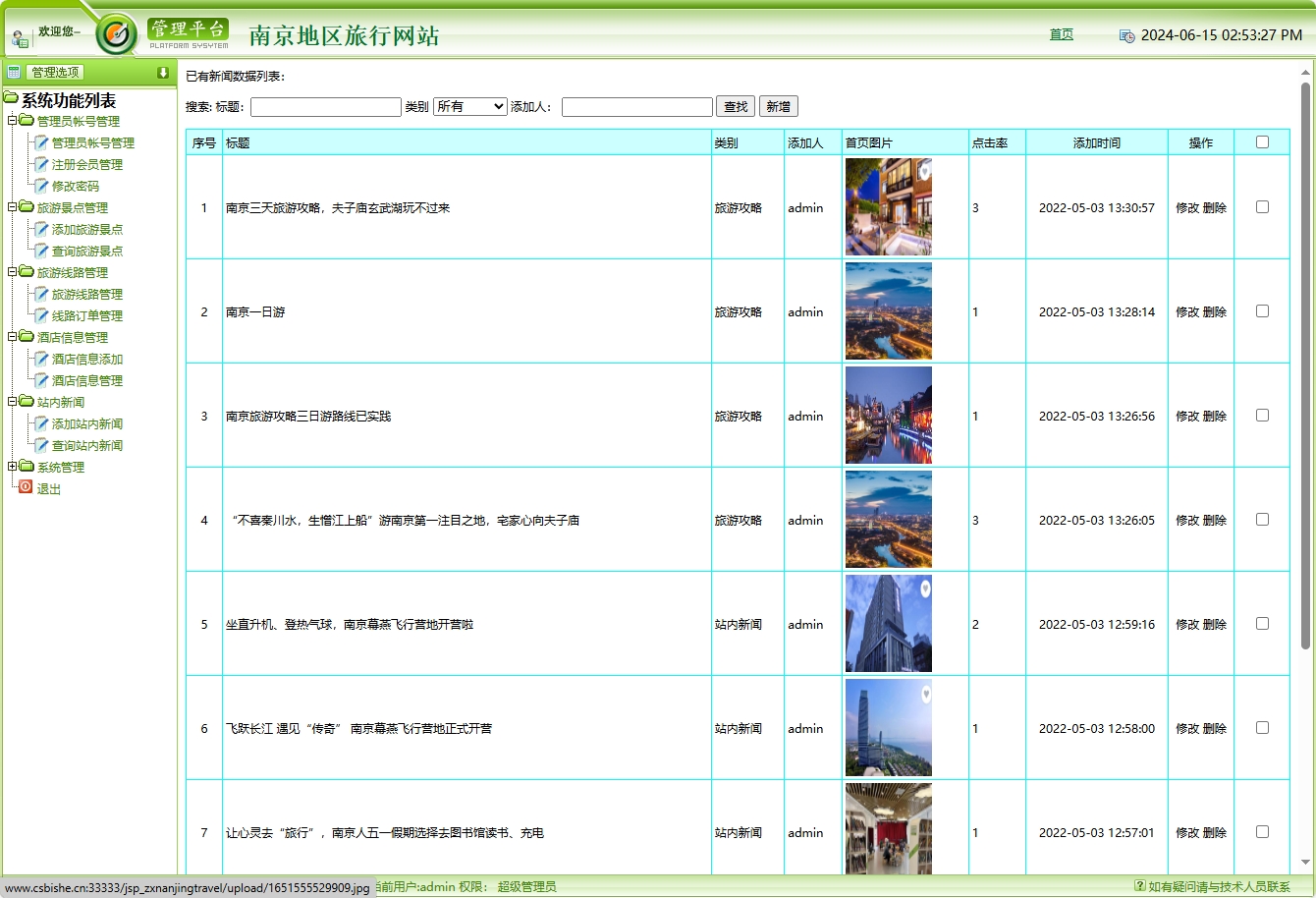The height and width of the screenshot is (898, 1316).
Task: Click the pencil icon next to 酒店信息添加
Action: (40, 359)
